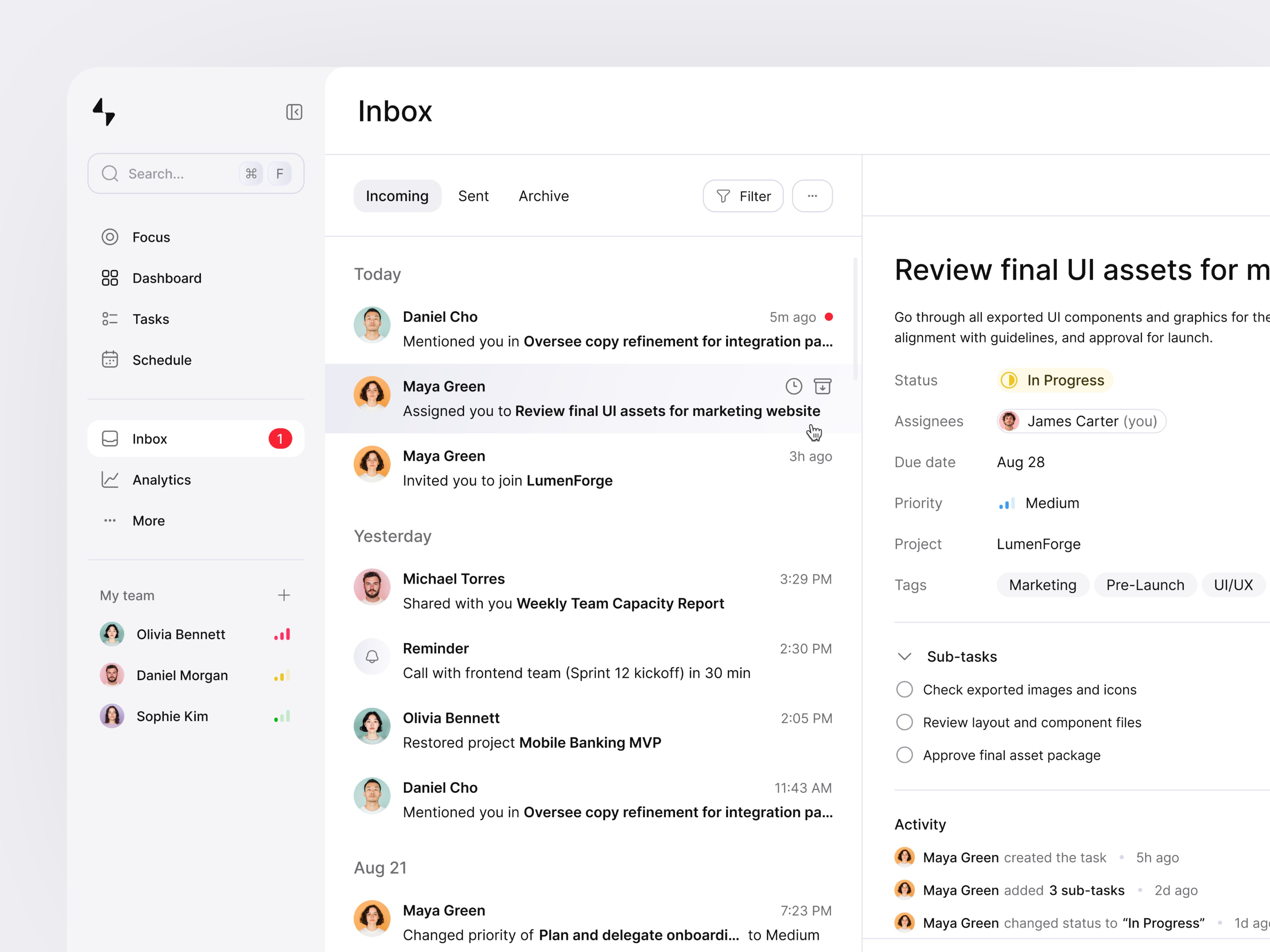The width and height of the screenshot is (1270, 952).
Task: Open the three-dots options next to Filter
Action: (812, 196)
